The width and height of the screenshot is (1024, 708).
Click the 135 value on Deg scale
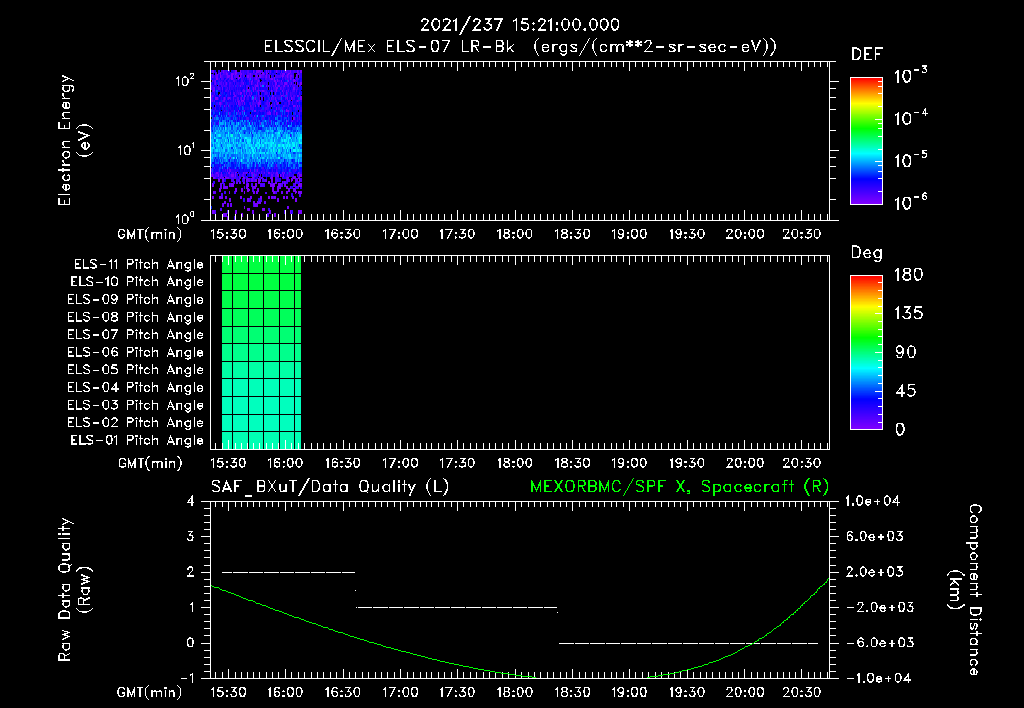(908, 313)
